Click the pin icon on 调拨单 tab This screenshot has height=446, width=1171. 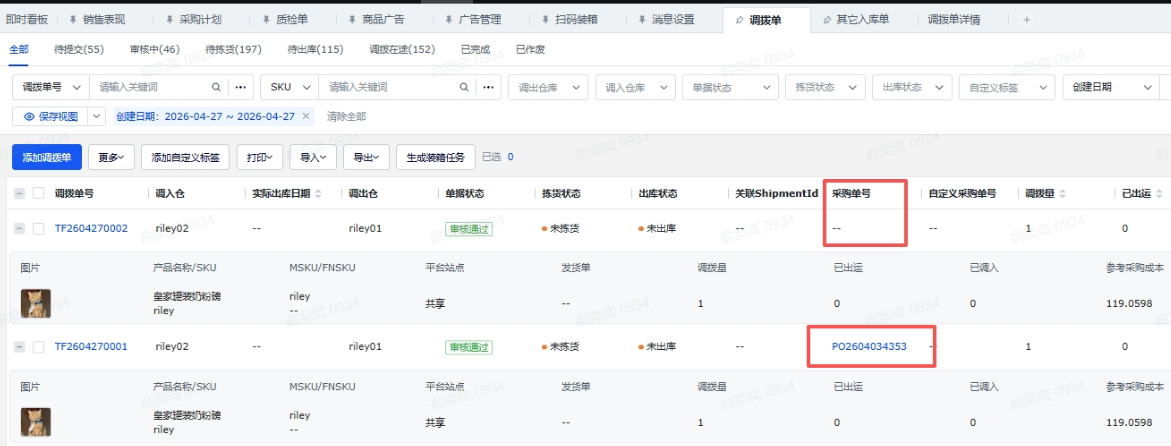click(x=739, y=20)
